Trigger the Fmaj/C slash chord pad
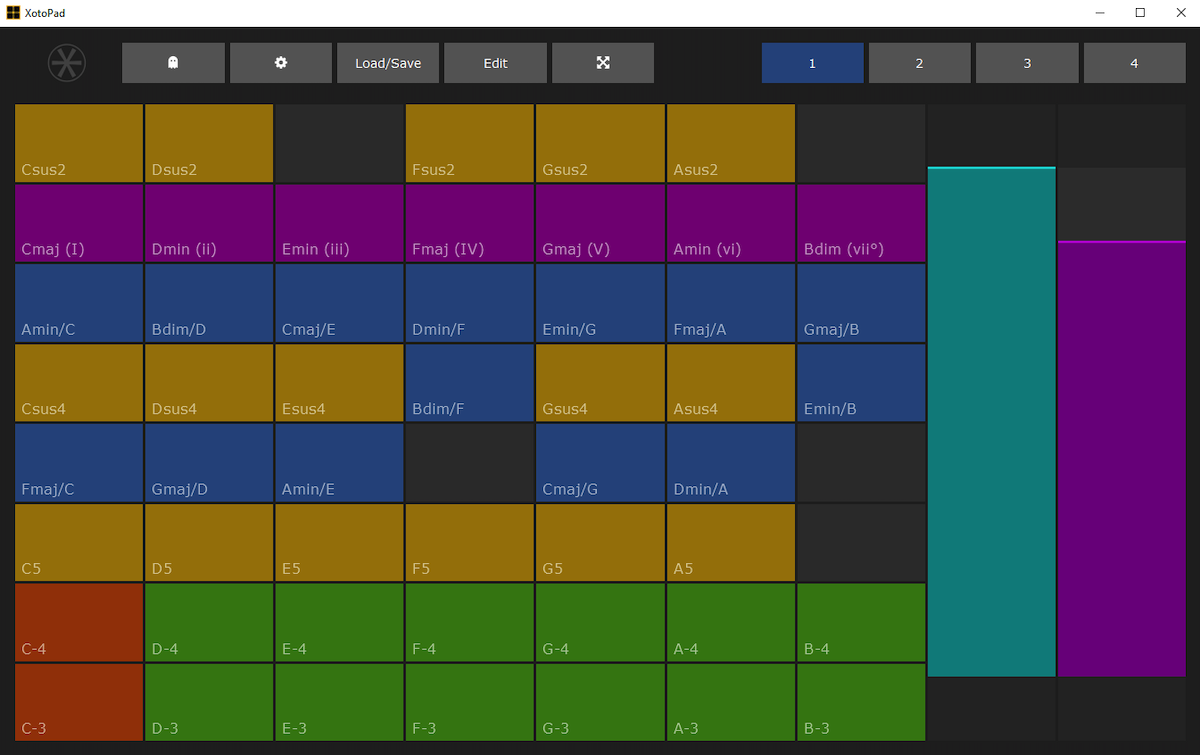 tap(78, 462)
